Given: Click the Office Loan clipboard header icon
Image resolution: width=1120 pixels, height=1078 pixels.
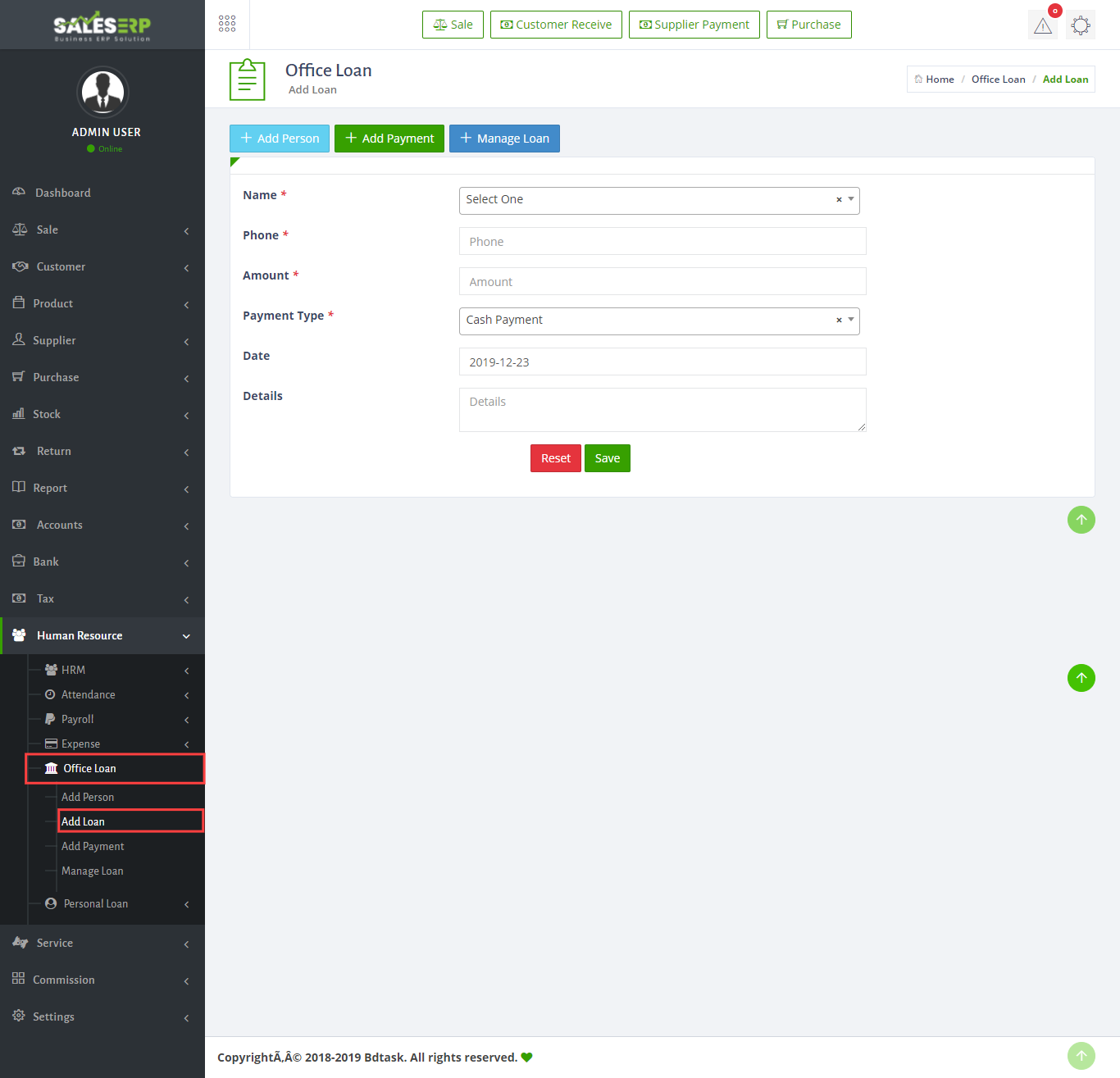Looking at the screenshot, I should [247, 80].
